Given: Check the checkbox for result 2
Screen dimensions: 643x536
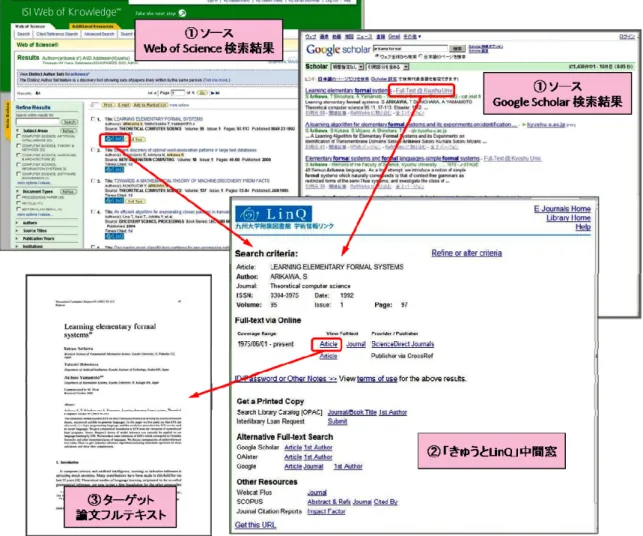Looking at the screenshot, I should click(93, 150).
